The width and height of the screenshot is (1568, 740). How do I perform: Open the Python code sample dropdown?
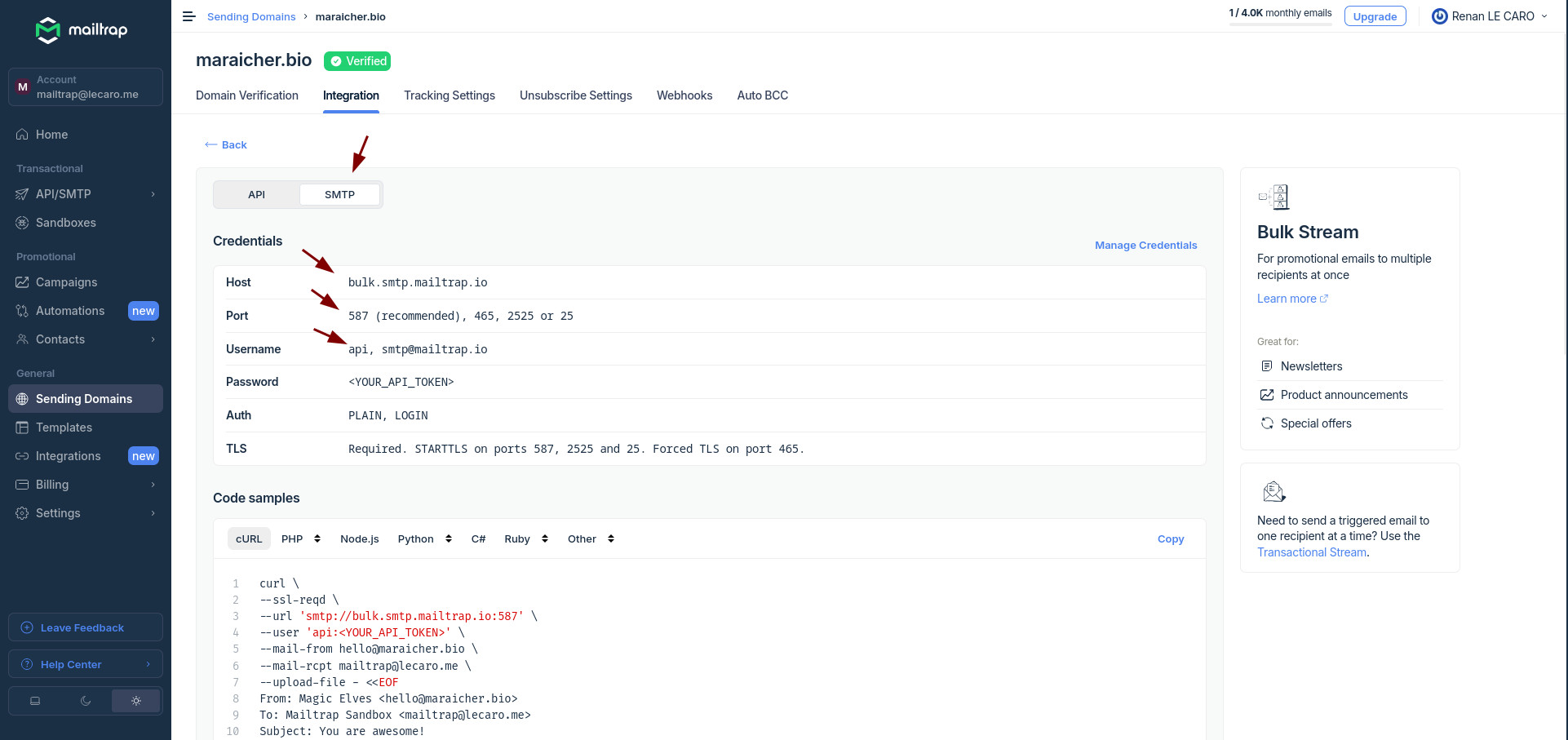(x=424, y=539)
